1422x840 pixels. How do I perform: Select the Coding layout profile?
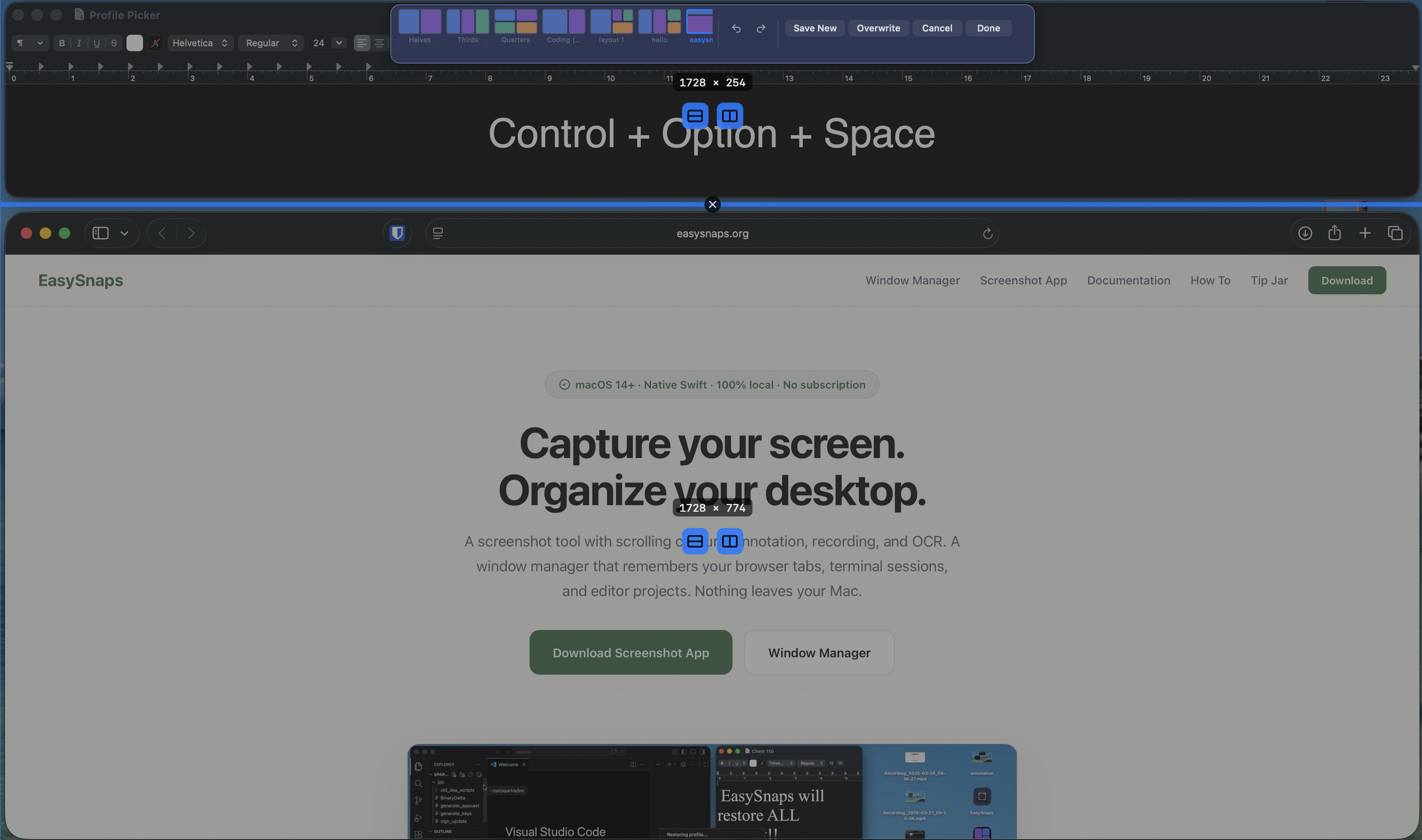click(x=563, y=26)
